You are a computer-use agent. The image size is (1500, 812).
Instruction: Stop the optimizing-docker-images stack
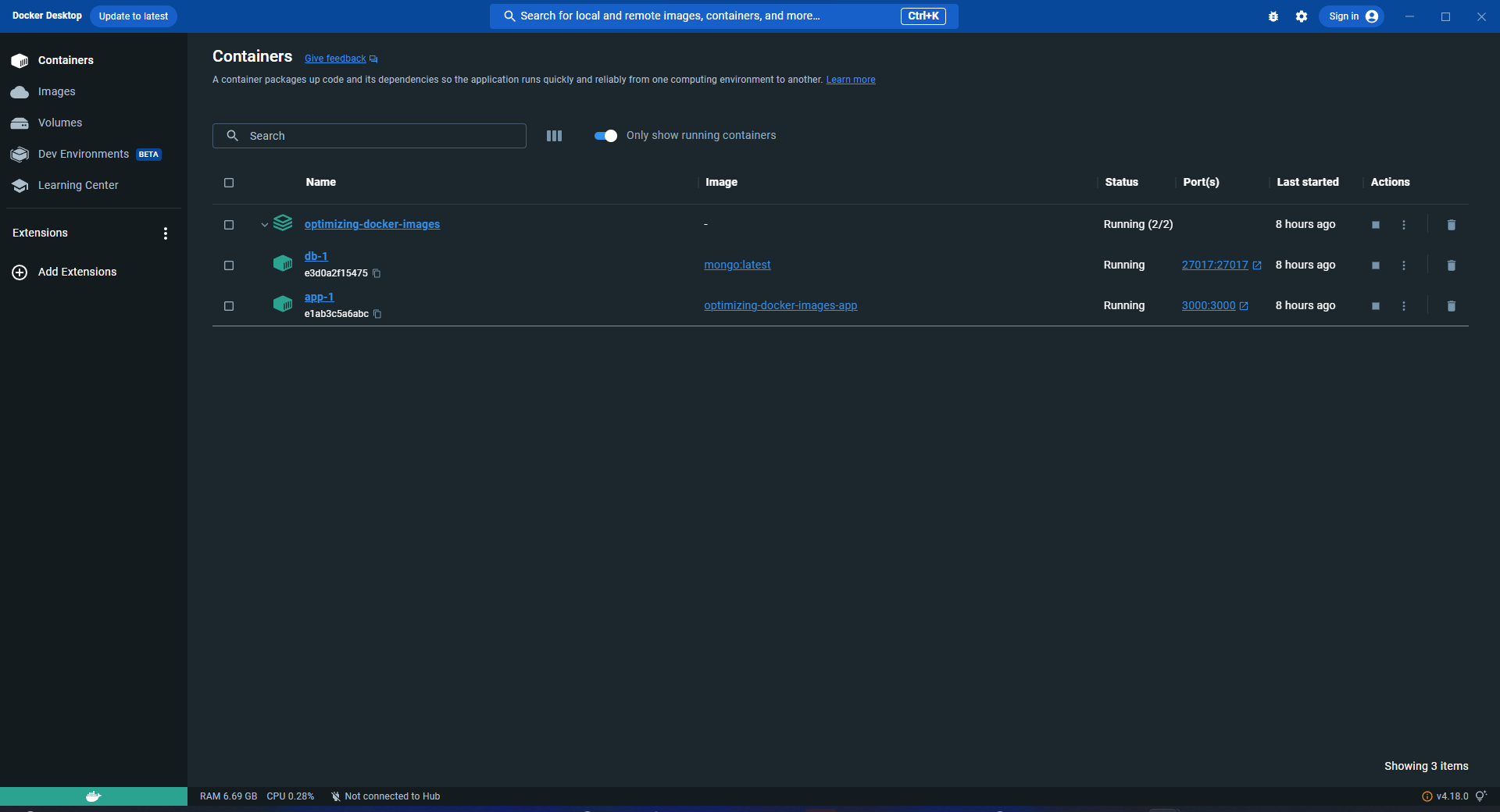tap(1375, 225)
